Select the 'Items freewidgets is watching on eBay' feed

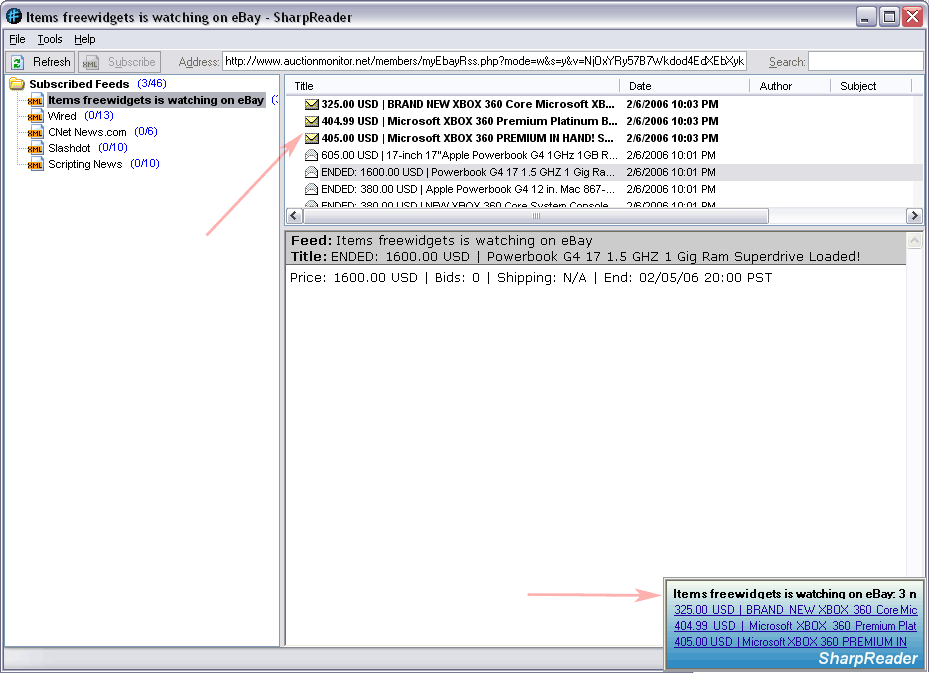pos(155,100)
